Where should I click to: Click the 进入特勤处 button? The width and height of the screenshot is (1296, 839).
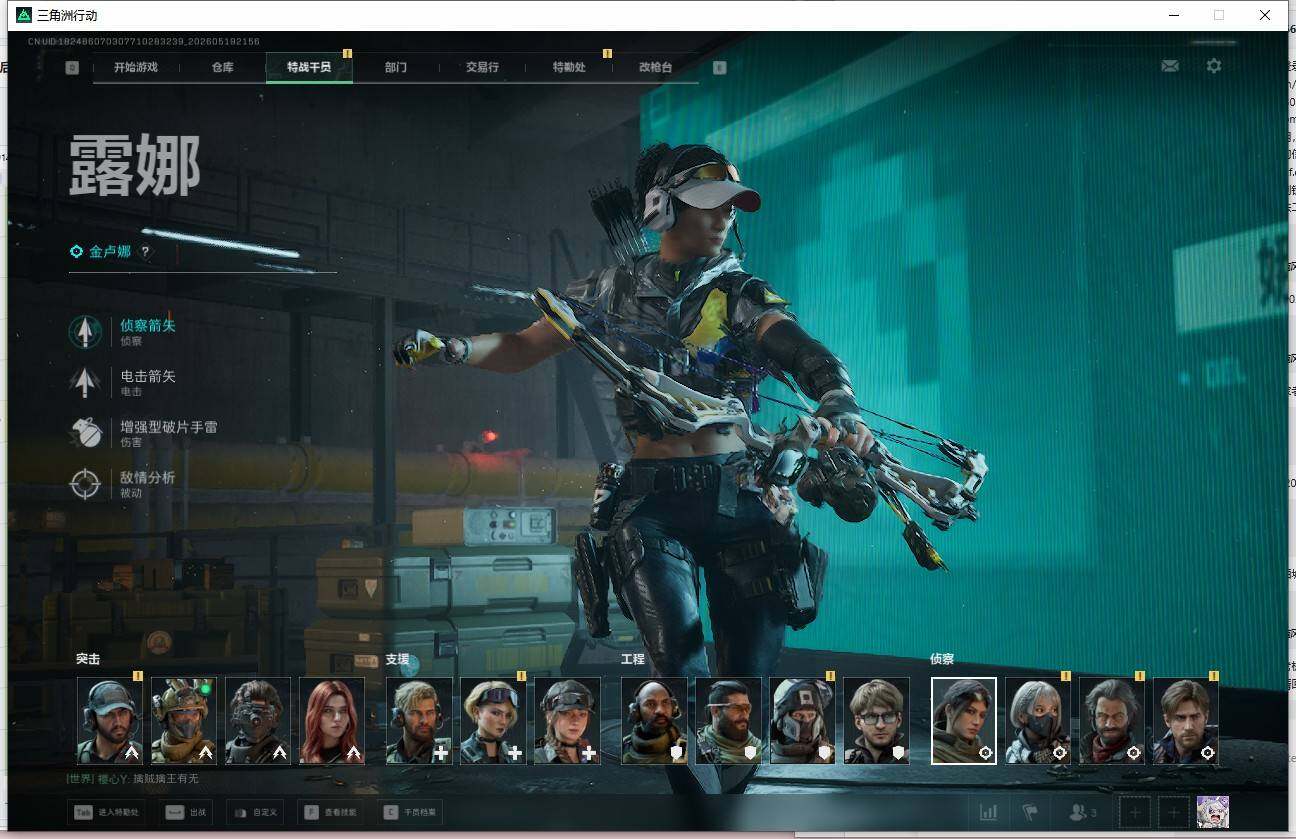click(x=106, y=813)
